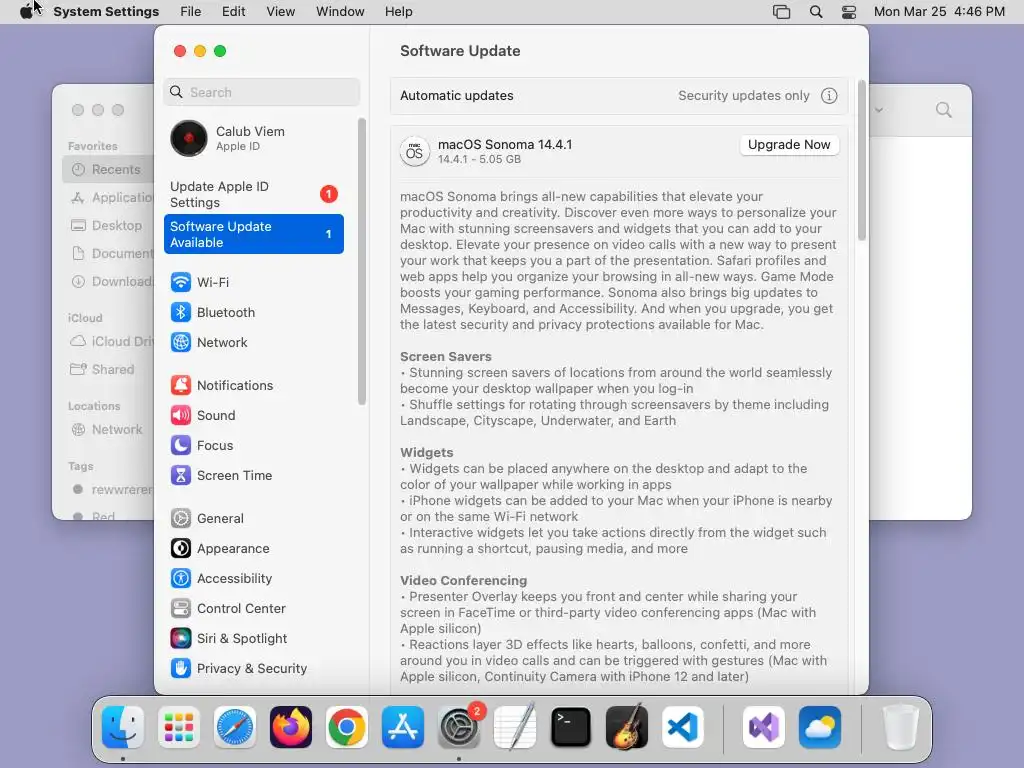Open the weather cloud app in Dock
1024x768 pixels.
tap(820, 727)
